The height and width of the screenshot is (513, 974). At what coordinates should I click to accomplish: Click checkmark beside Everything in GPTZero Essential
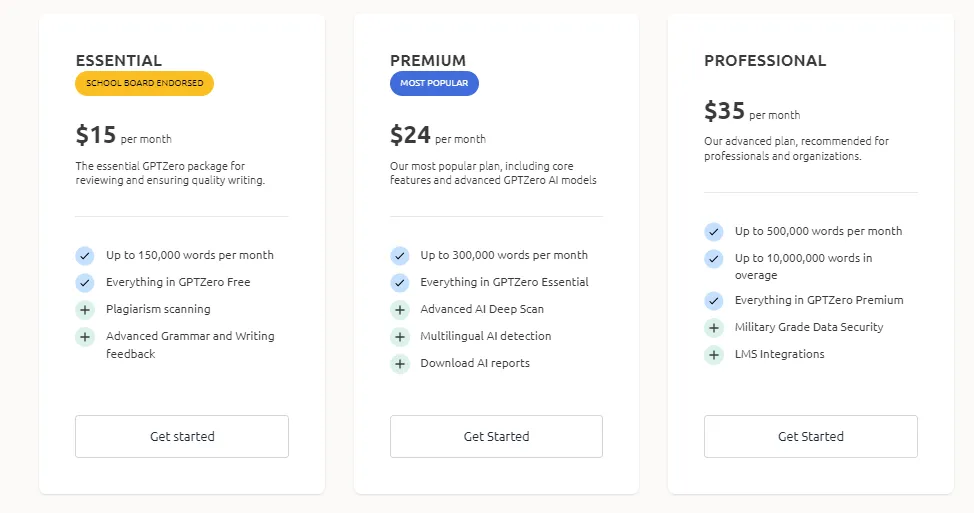pyautogui.click(x=400, y=283)
